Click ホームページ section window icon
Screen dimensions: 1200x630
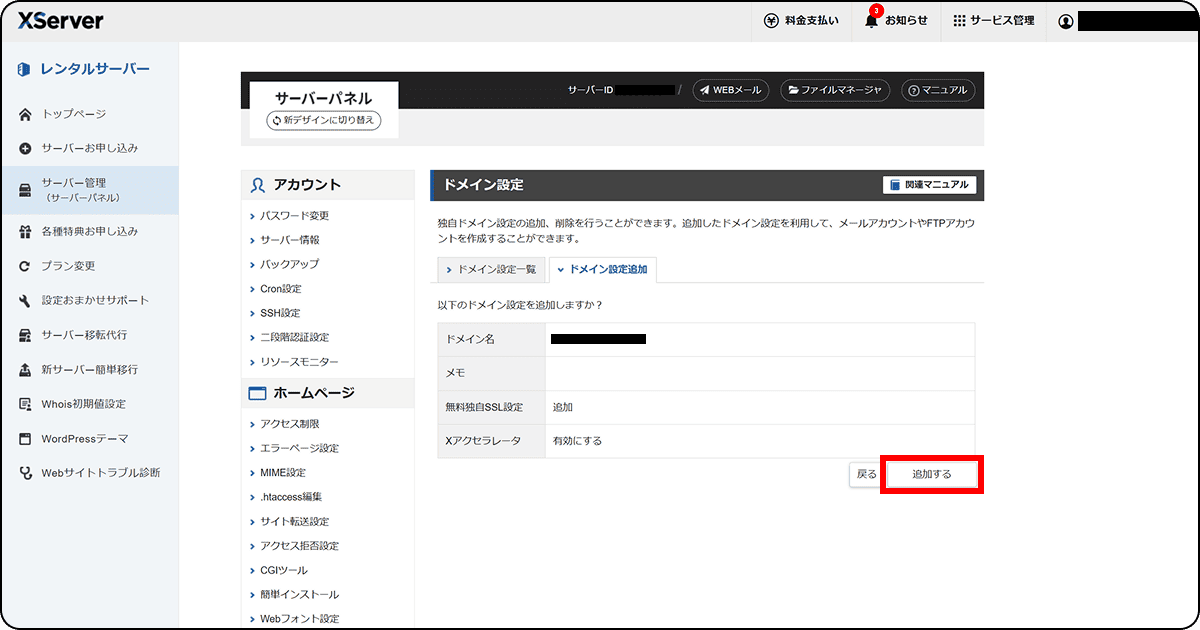tap(258, 393)
